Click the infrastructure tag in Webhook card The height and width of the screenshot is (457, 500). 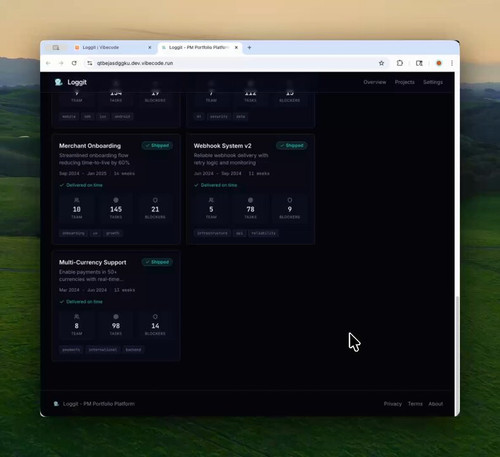point(212,233)
